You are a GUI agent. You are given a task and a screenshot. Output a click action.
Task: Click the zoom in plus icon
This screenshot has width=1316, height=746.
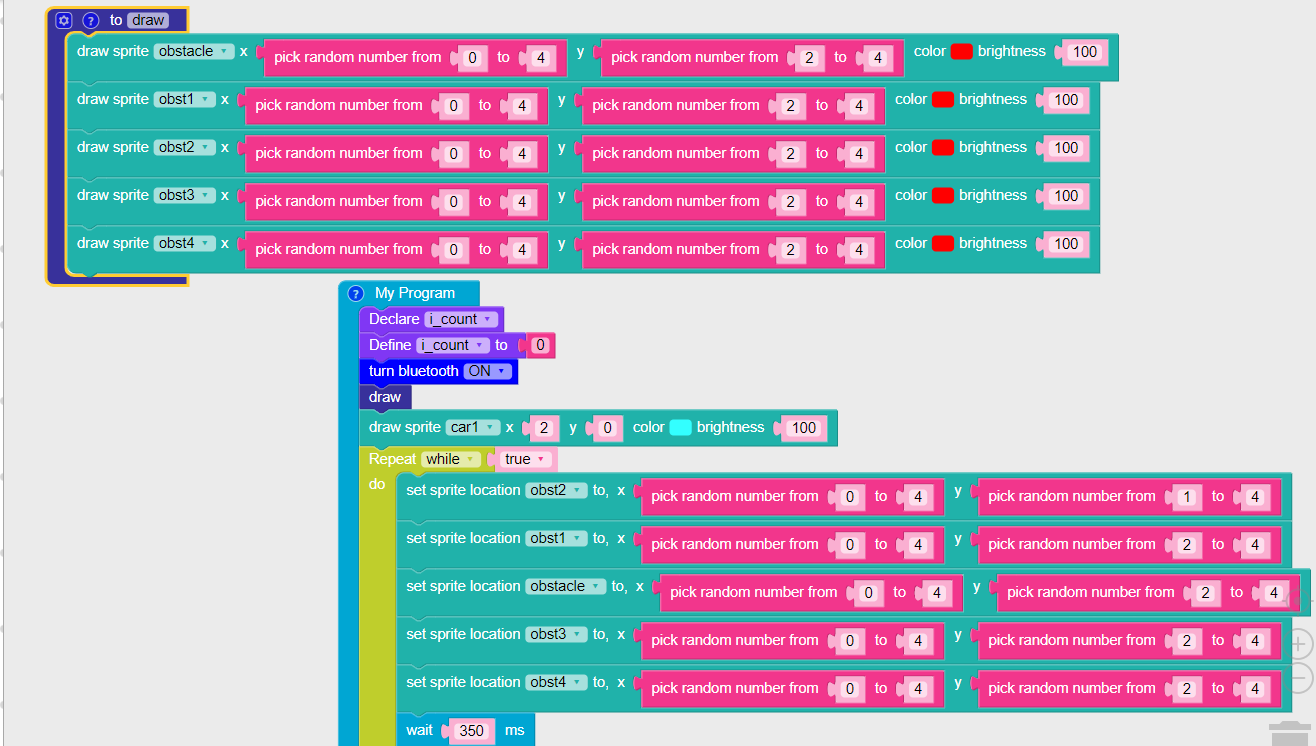point(1299,643)
